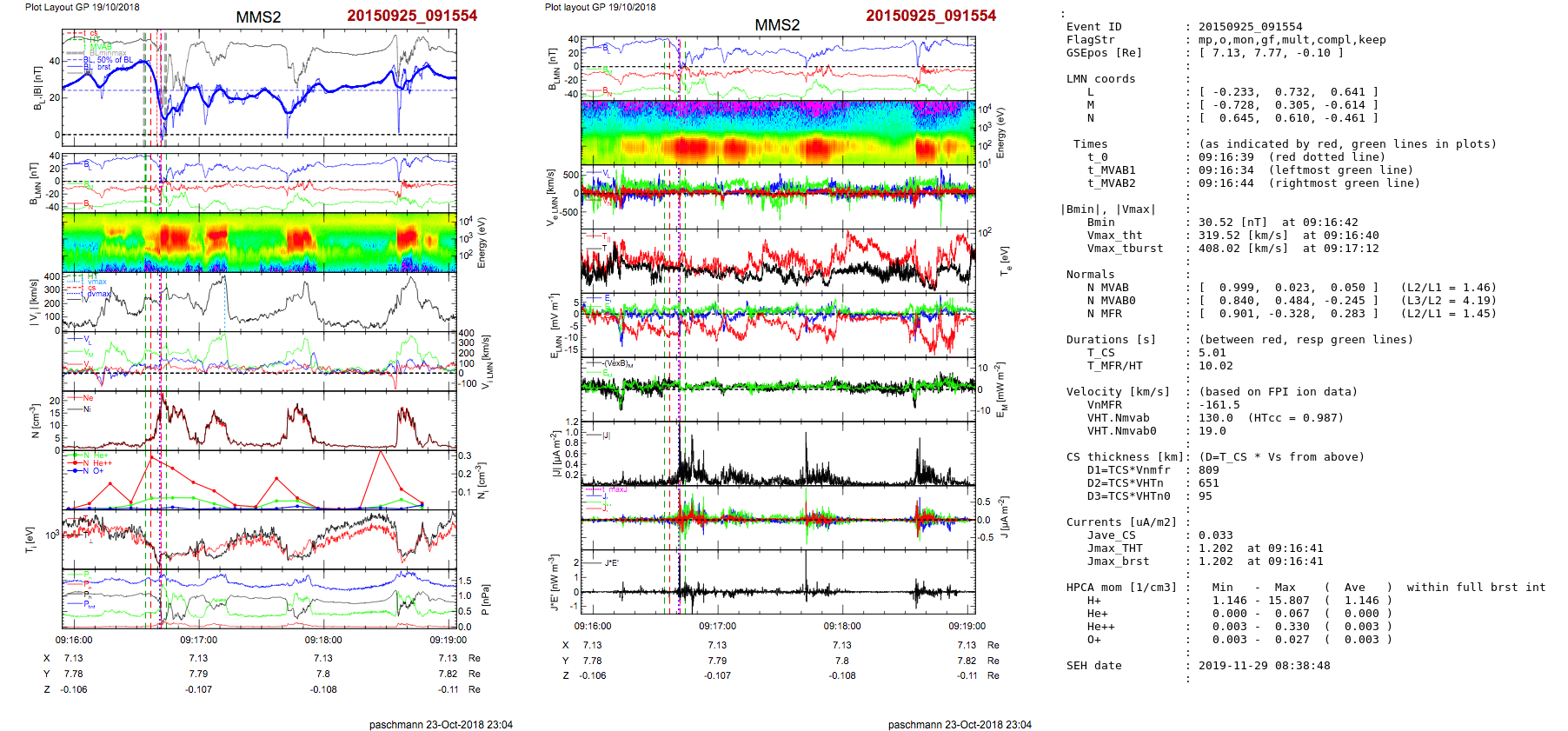Click Plot Layout GP label at top left
Viewport: 1568px width, 731px height.
click(x=82, y=7)
